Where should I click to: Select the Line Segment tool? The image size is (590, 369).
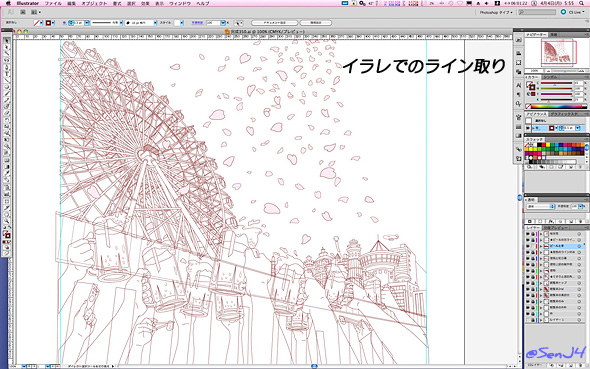click(6, 80)
